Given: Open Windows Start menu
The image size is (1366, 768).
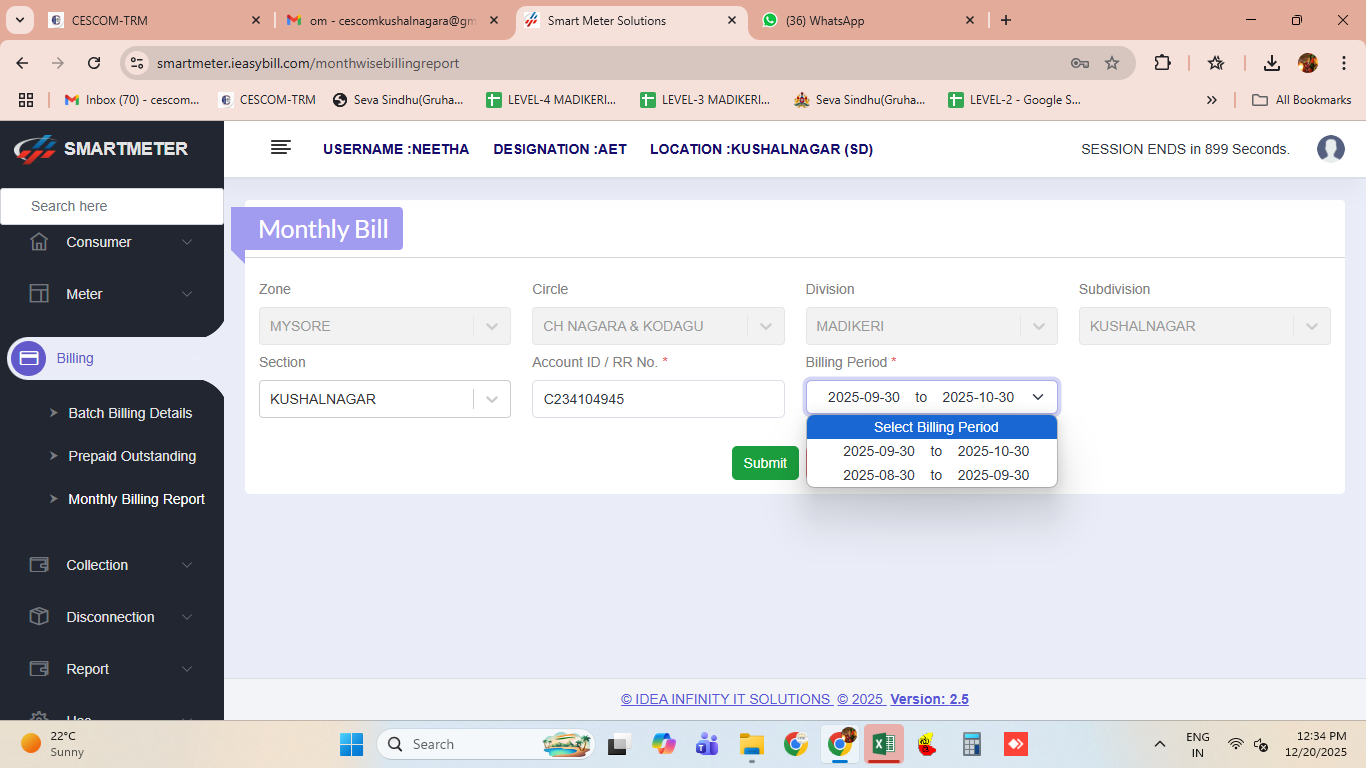Looking at the screenshot, I should pos(352,744).
